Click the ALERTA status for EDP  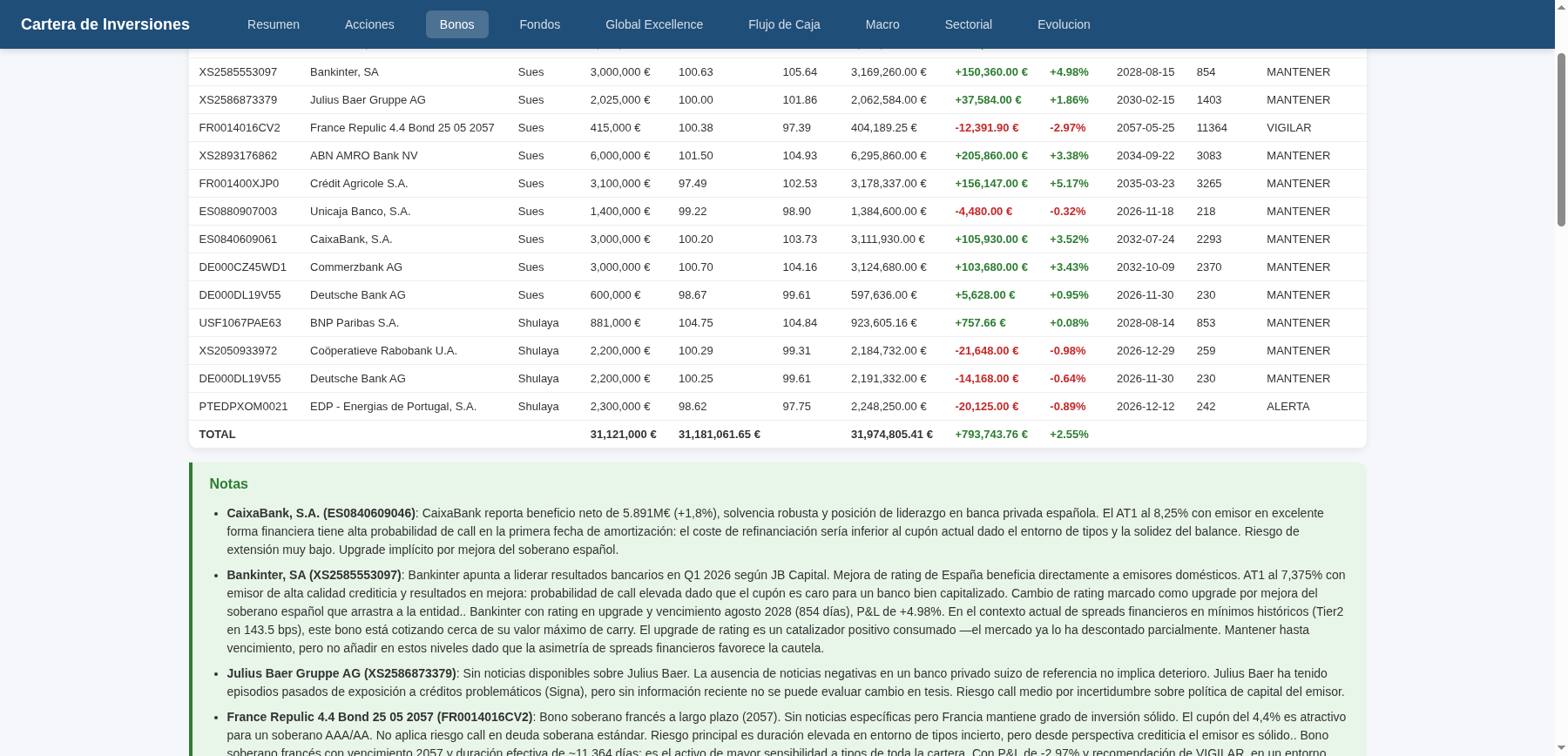(1288, 407)
